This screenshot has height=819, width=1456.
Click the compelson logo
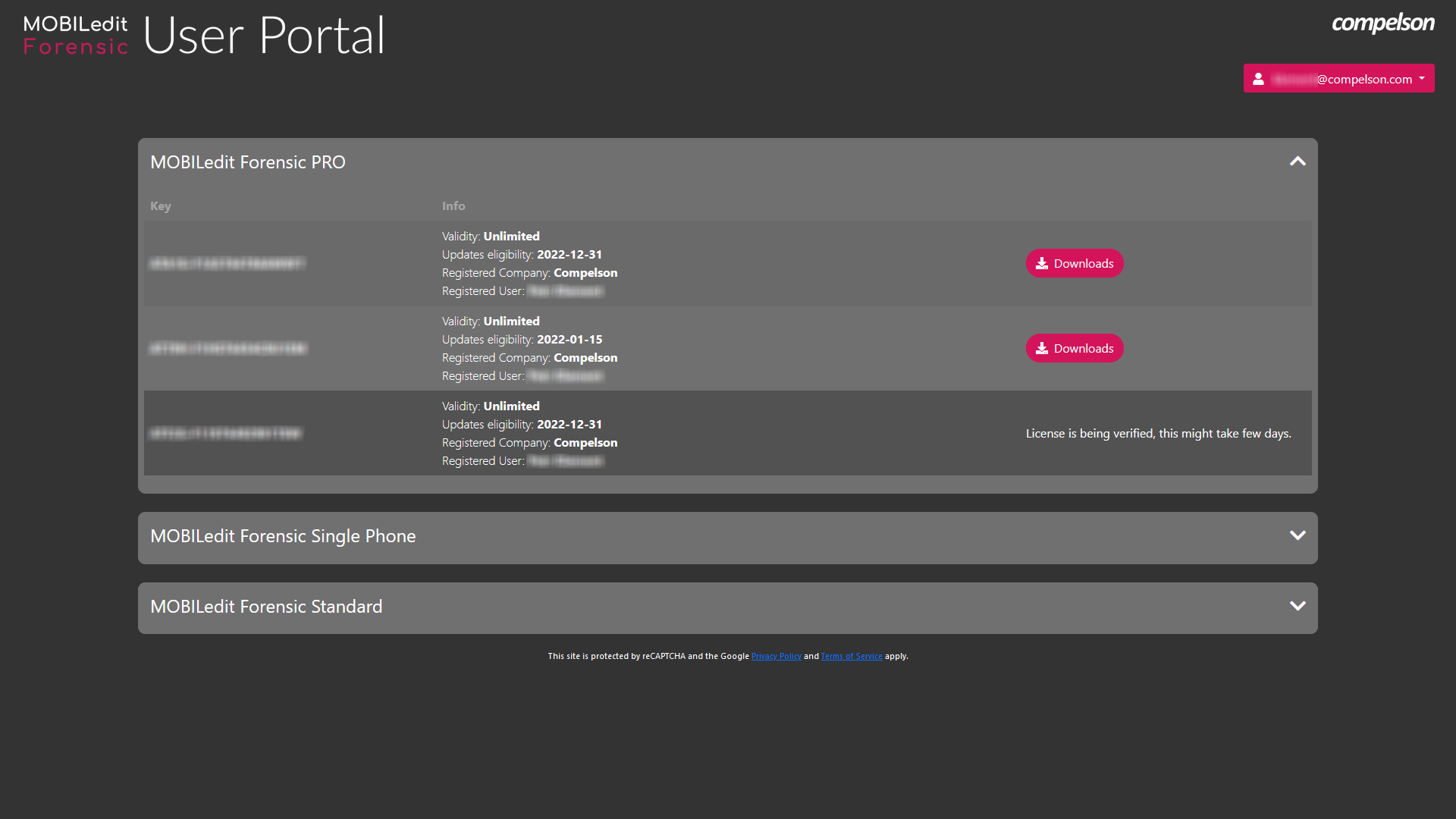click(1382, 24)
